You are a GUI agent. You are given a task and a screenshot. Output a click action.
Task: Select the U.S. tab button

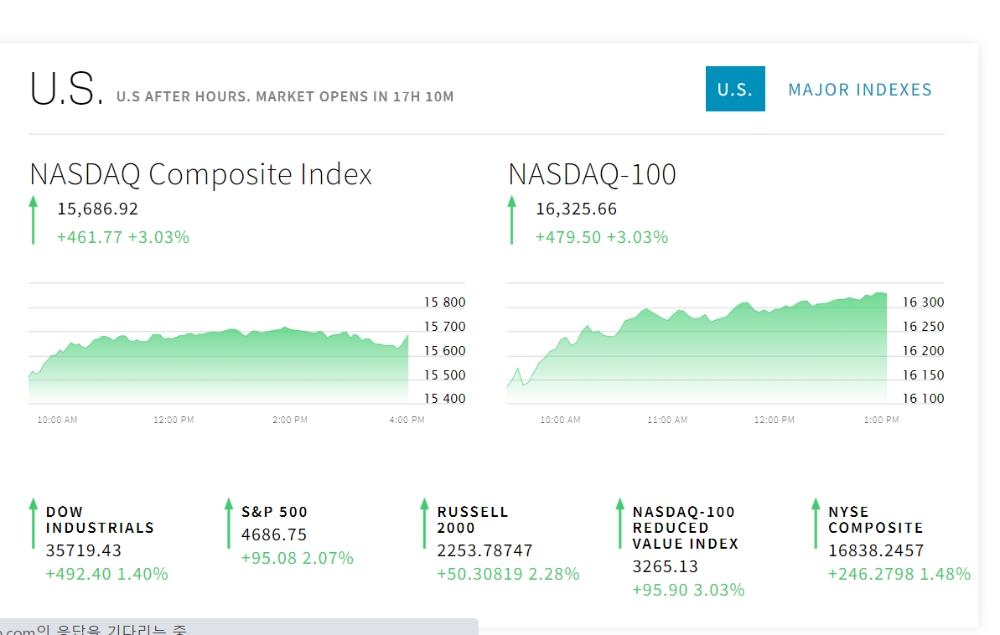point(735,89)
